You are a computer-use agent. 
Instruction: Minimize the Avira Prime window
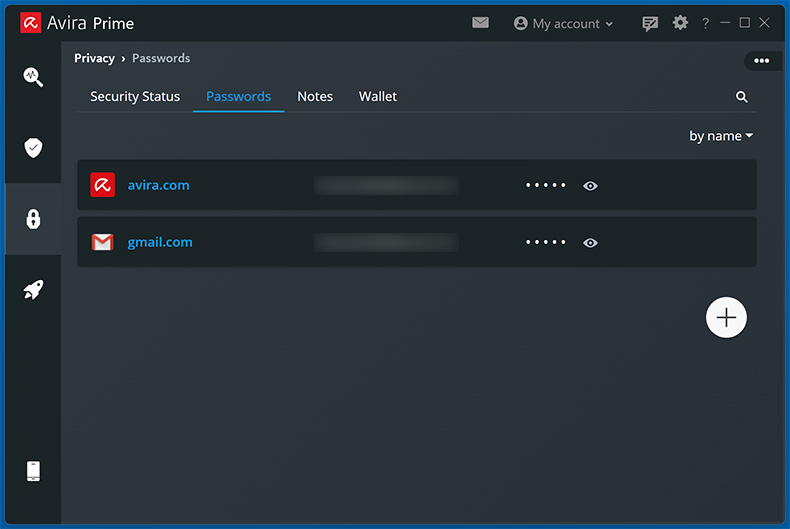725,23
